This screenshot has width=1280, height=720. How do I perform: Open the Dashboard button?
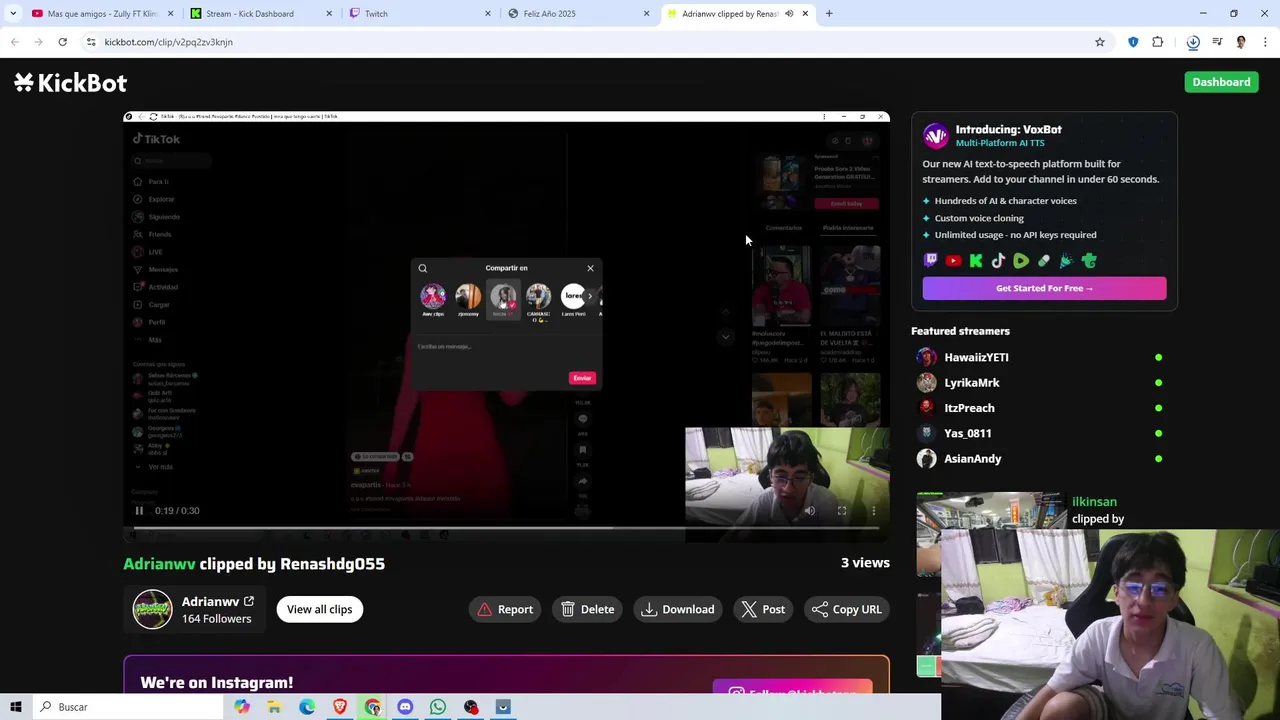tap(1221, 82)
